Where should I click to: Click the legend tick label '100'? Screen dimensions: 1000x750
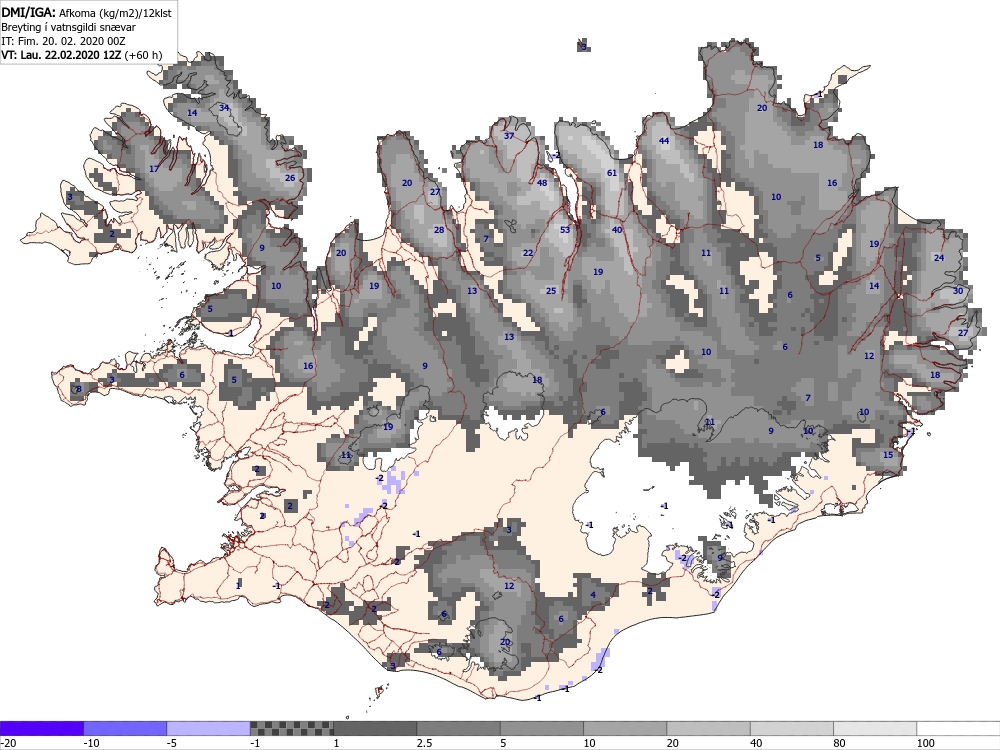pyautogui.click(x=925, y=744)
